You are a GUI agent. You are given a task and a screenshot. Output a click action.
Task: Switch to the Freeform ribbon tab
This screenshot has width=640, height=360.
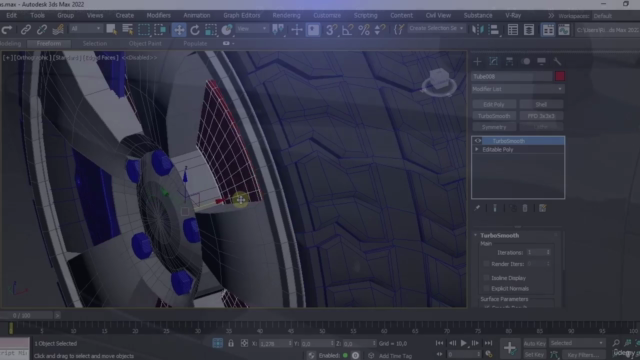pyautogui.click(x=49, y=43)
